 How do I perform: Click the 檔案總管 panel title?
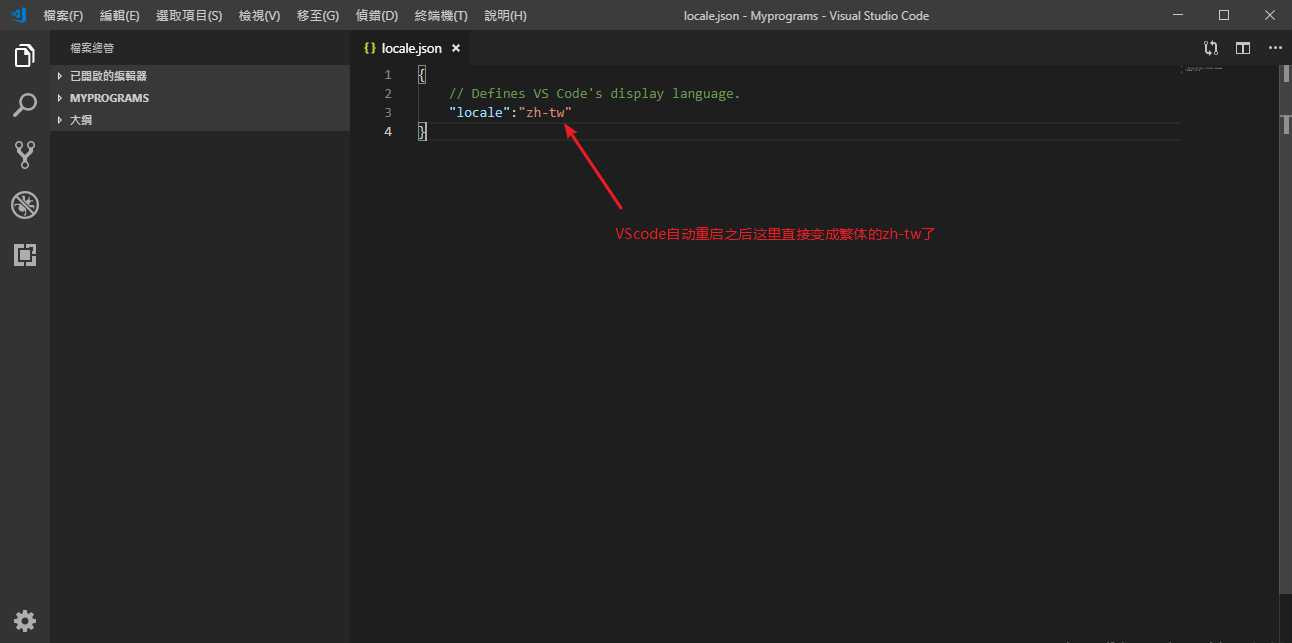tap(92, 48)
